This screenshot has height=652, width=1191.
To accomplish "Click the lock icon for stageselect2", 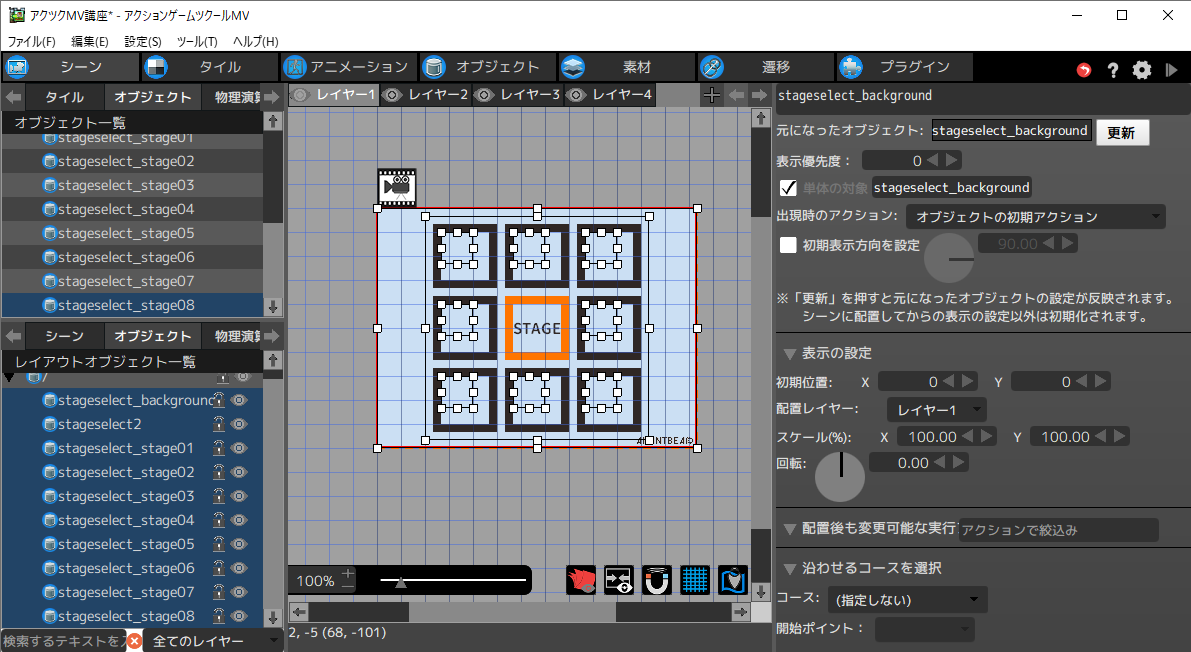I will (219, 424).
